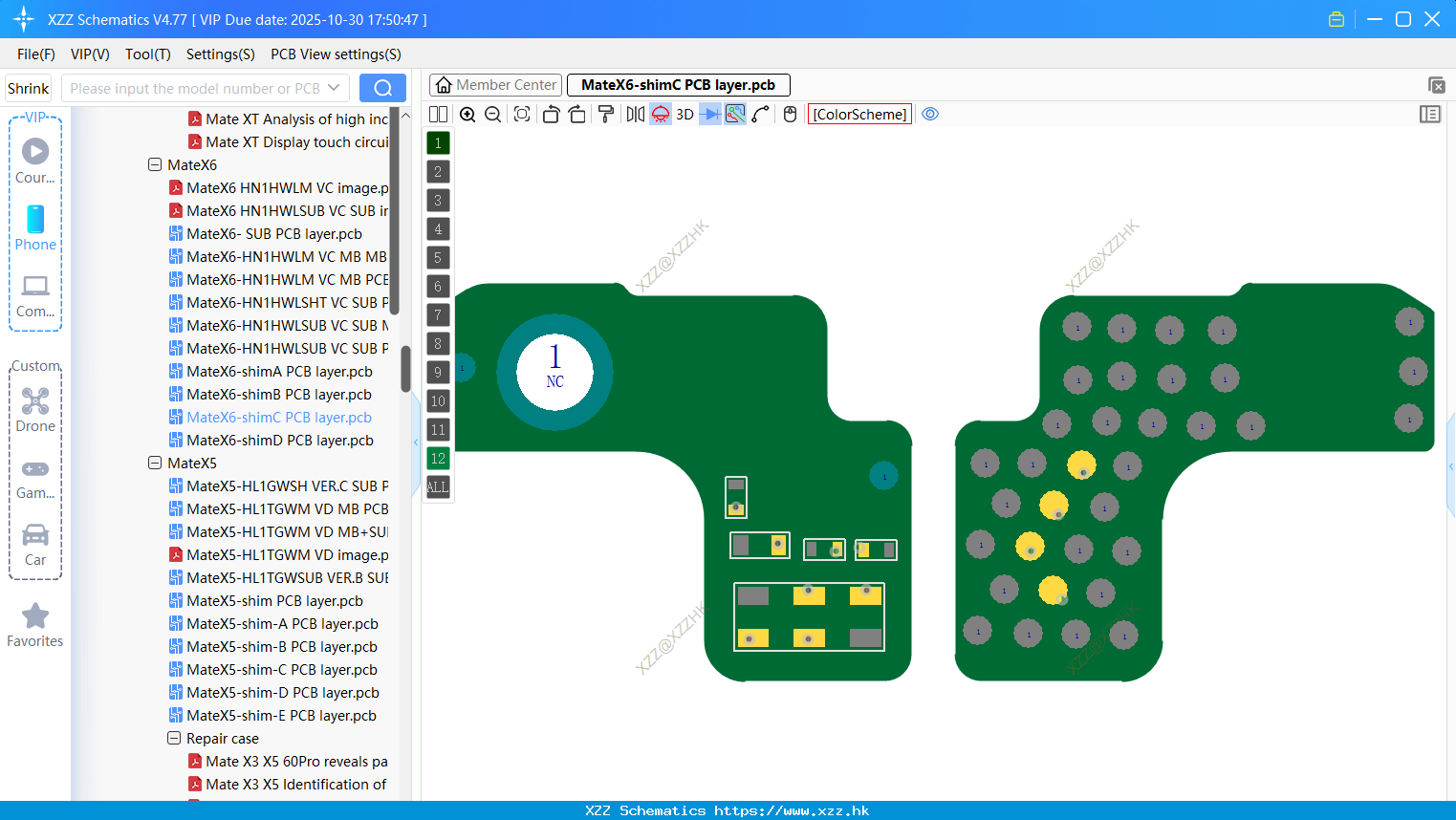
Task: Open the Tool(T) menu
Action: pos(148,54)
